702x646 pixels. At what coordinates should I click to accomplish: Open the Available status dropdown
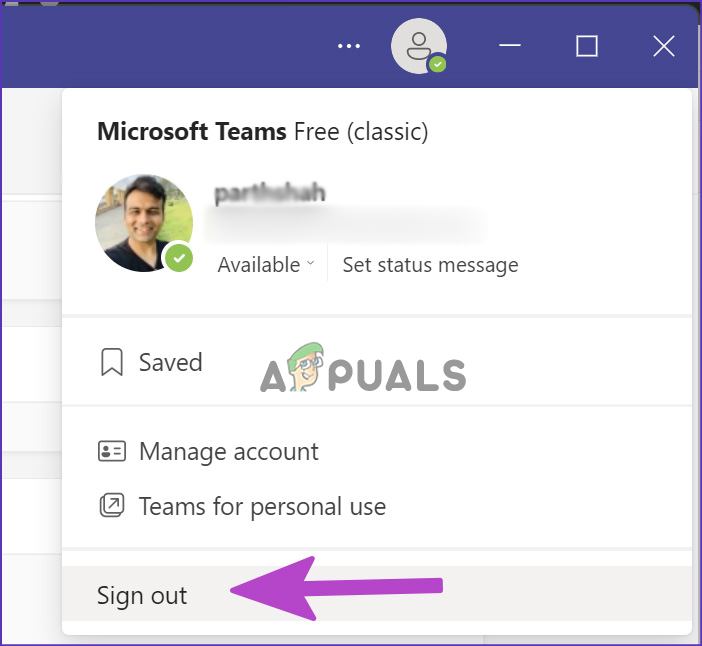(x=259, y=265)
